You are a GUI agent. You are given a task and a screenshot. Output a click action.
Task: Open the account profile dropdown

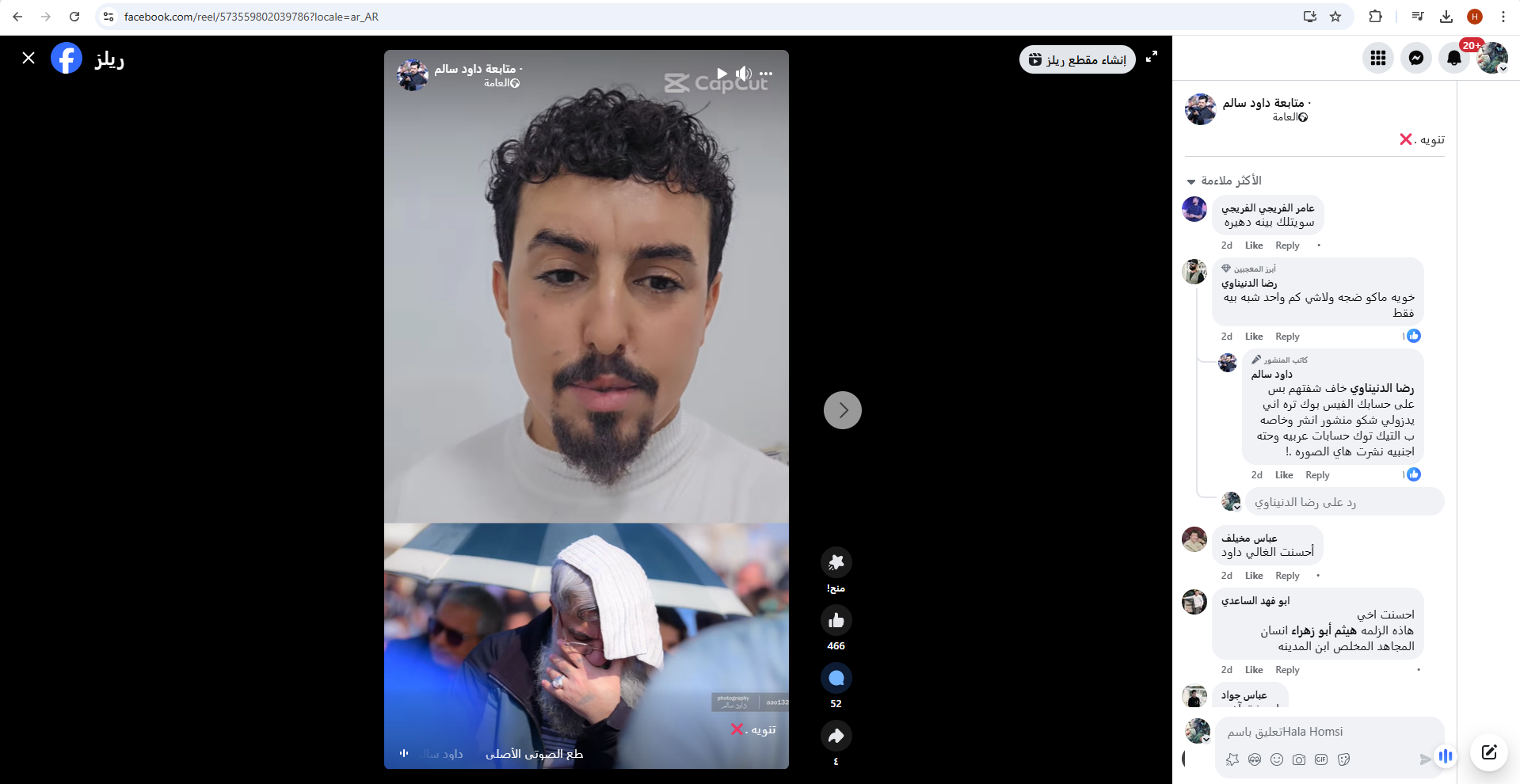1492,58
